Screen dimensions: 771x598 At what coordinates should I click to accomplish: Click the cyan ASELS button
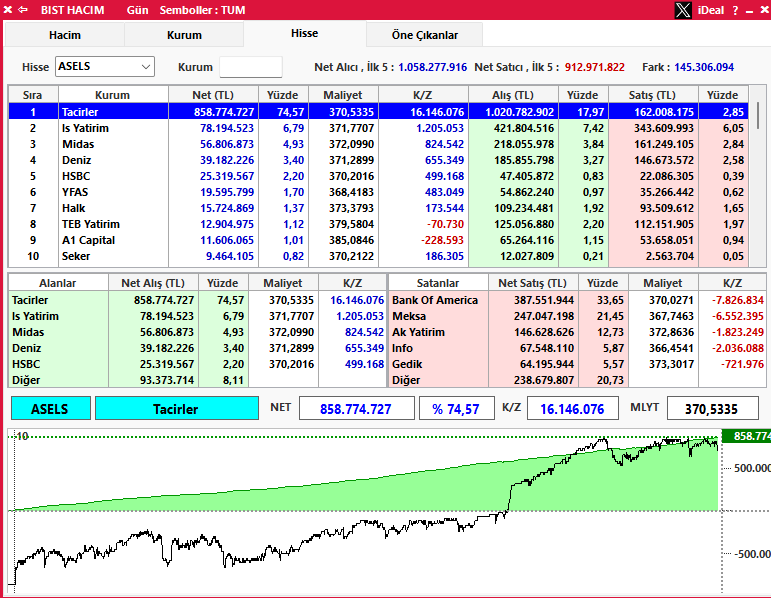click(x=51, y=409)
